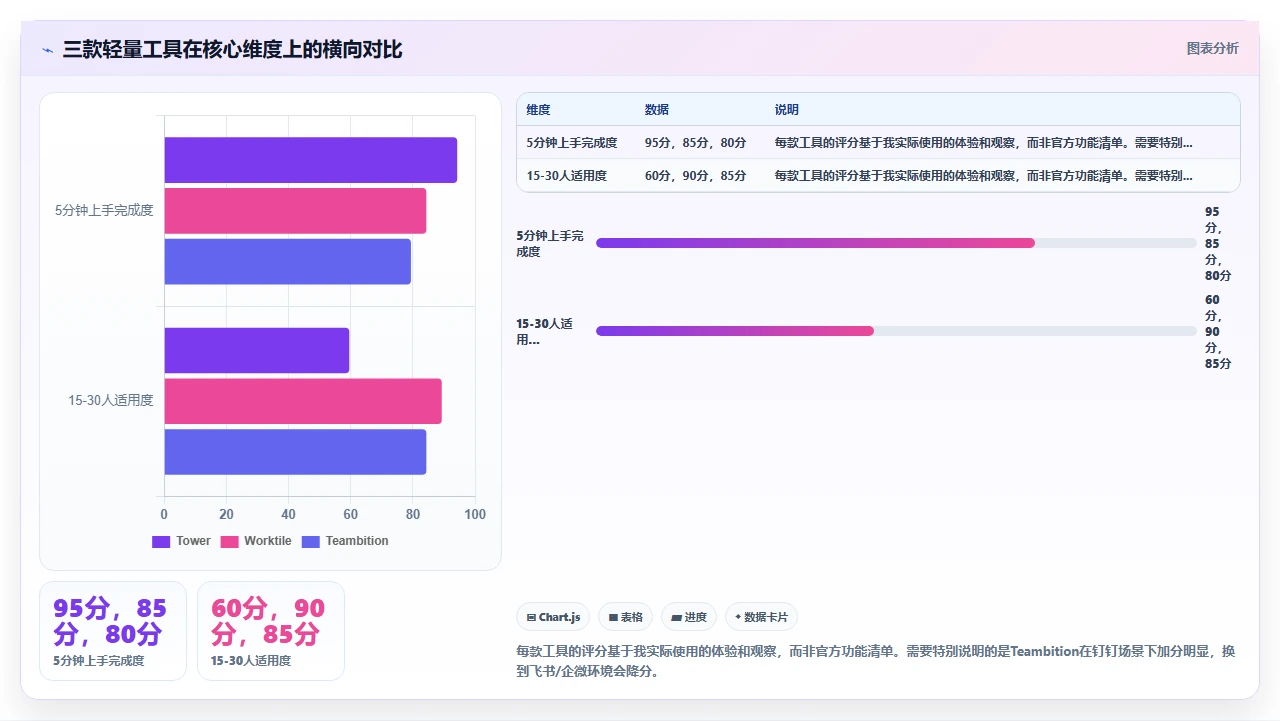The width and height of the screenshot is (1280, 721).
Task: Click the chart title 三款轻量工具在核心维度上的横向对比
Action: point(232,49)
